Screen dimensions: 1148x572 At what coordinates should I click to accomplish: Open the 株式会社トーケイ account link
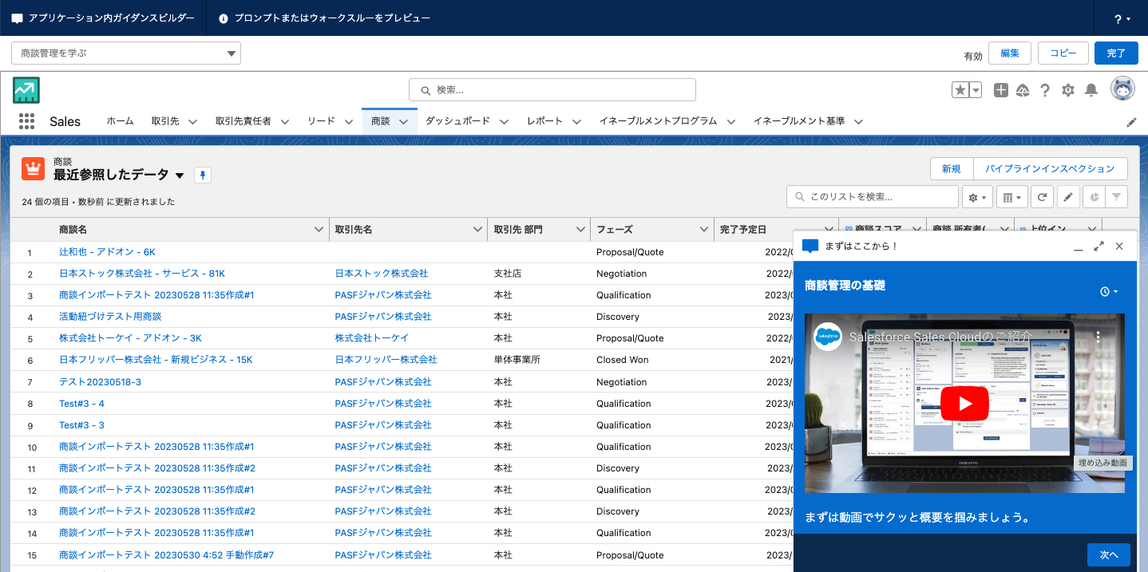(371, 338)
